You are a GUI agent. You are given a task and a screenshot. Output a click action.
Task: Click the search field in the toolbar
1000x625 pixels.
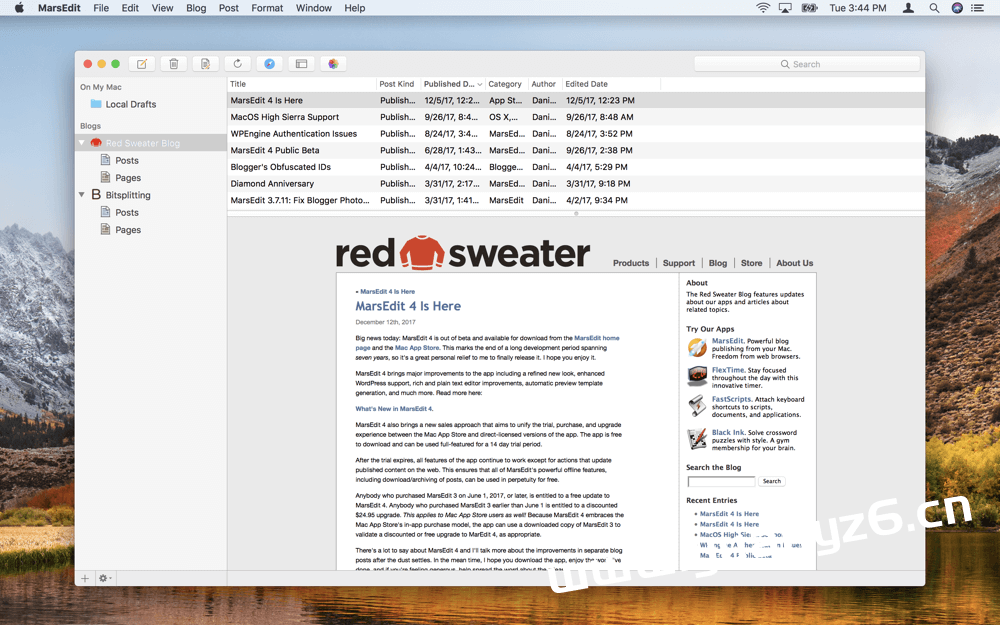tap(806, 63)
